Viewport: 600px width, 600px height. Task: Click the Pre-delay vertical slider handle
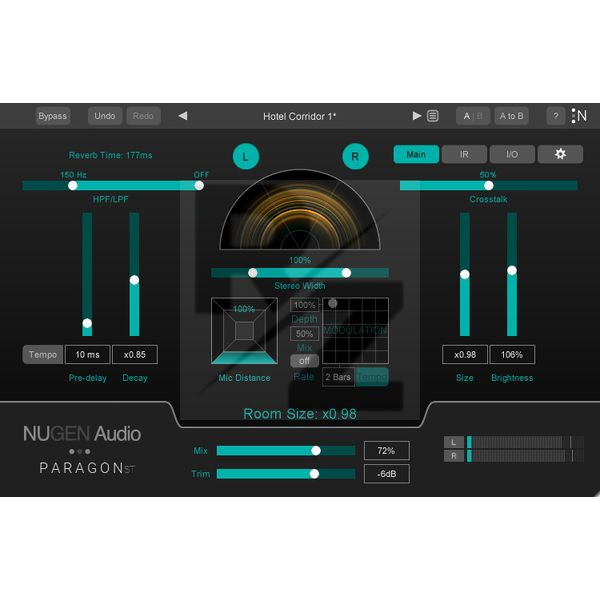(x=87, y=323)
